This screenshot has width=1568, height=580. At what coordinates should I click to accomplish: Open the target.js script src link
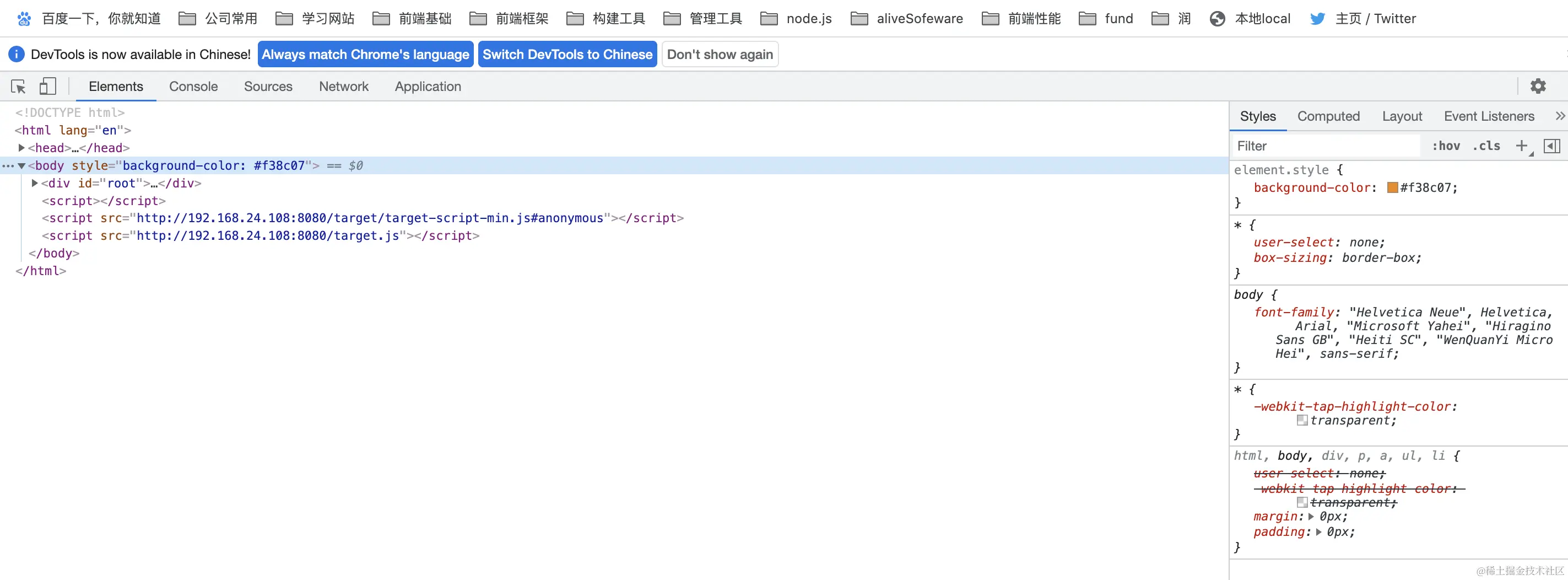[268, 236]
